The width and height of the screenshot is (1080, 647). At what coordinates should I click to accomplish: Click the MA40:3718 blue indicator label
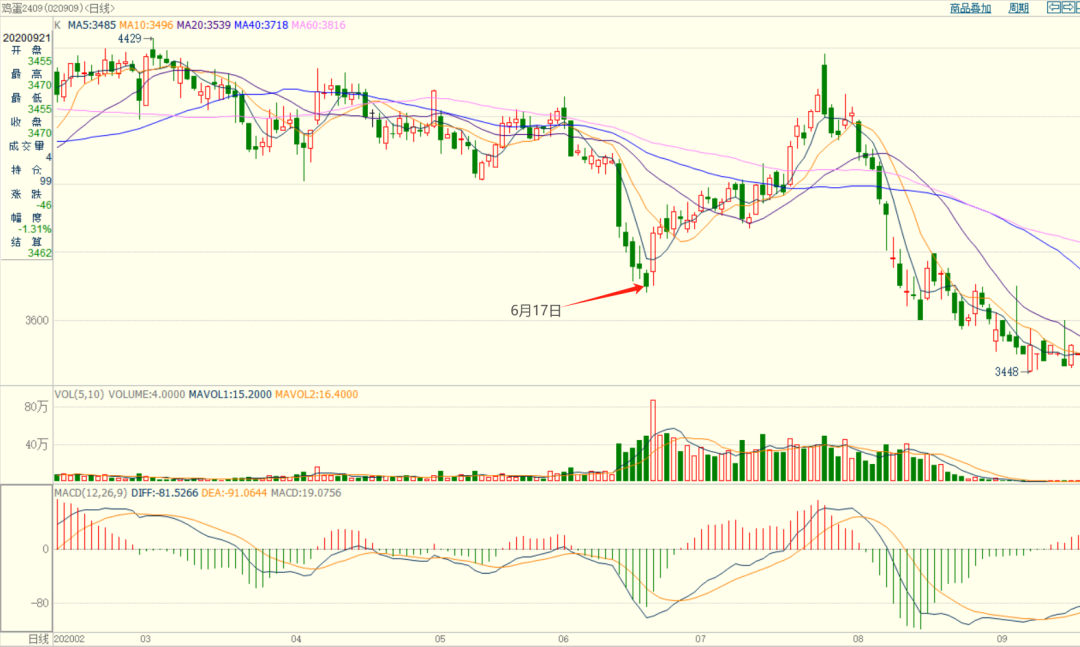[261, 25]
